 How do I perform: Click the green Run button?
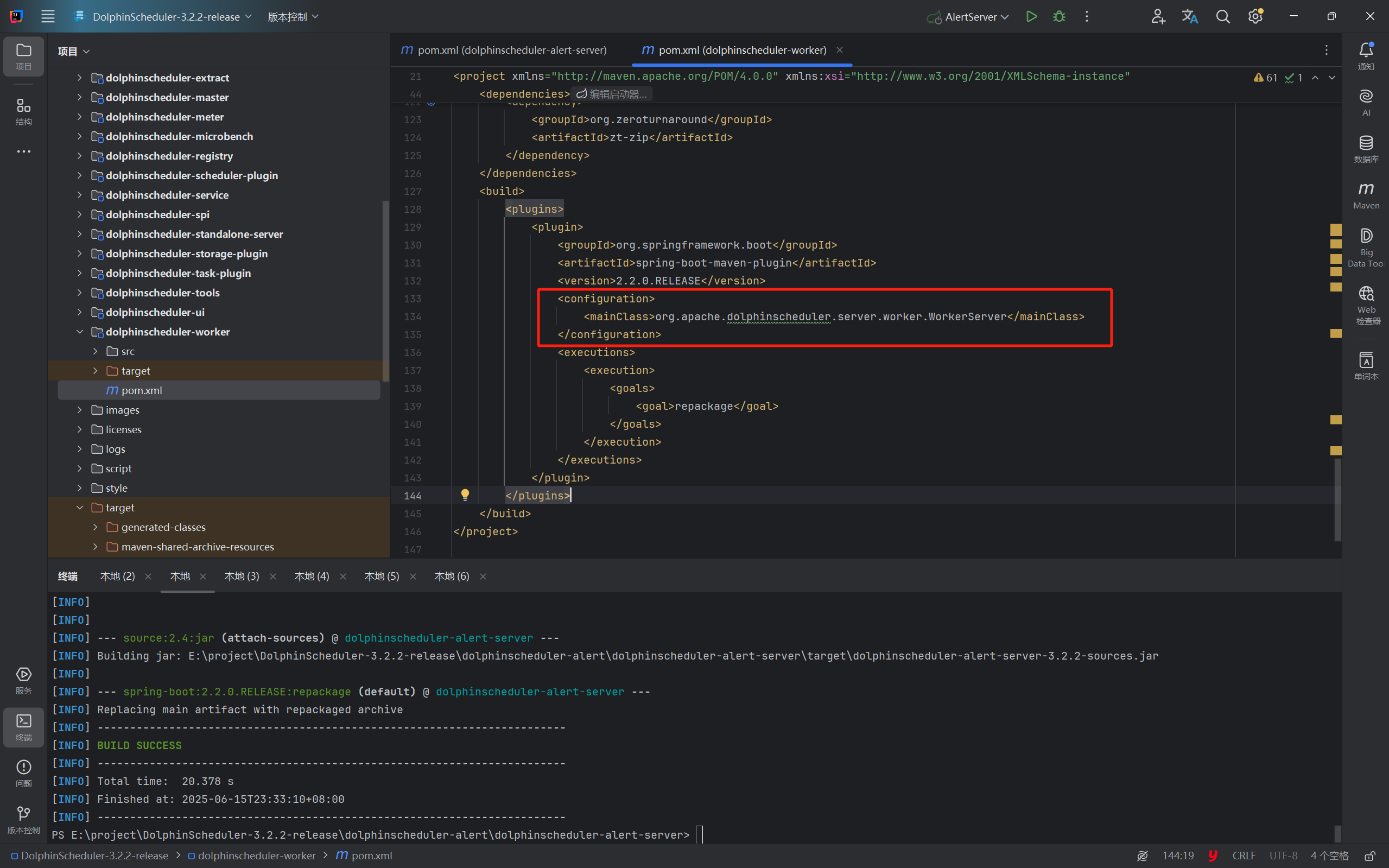tap(1031, 17)
